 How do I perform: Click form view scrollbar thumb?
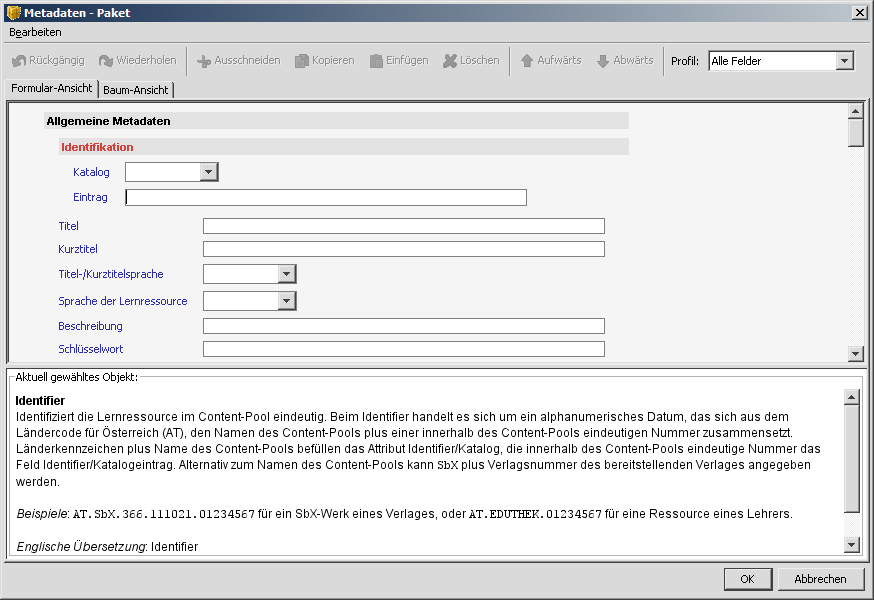pos(856,133)
